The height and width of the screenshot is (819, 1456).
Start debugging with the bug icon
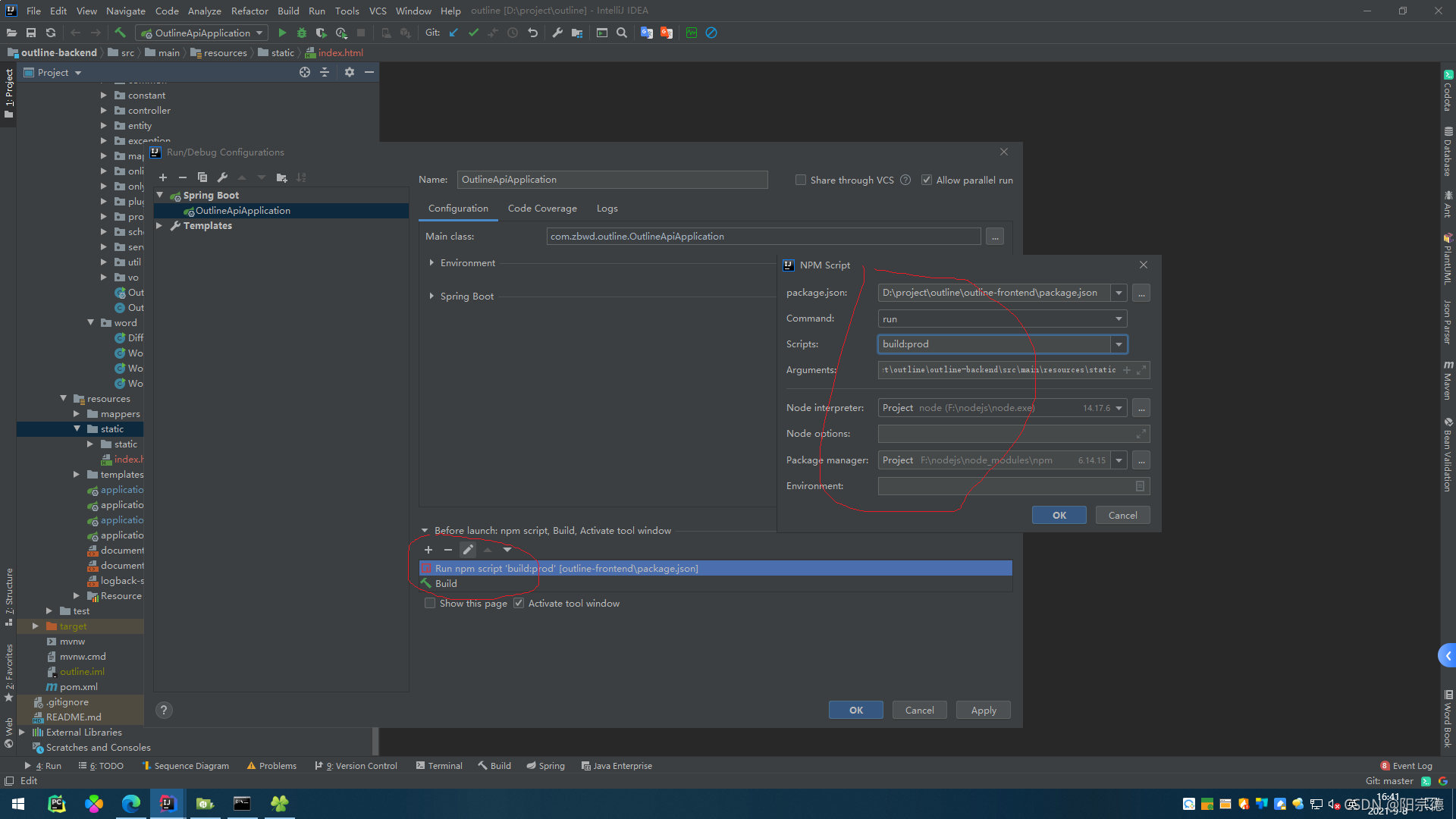coord(302,33)
